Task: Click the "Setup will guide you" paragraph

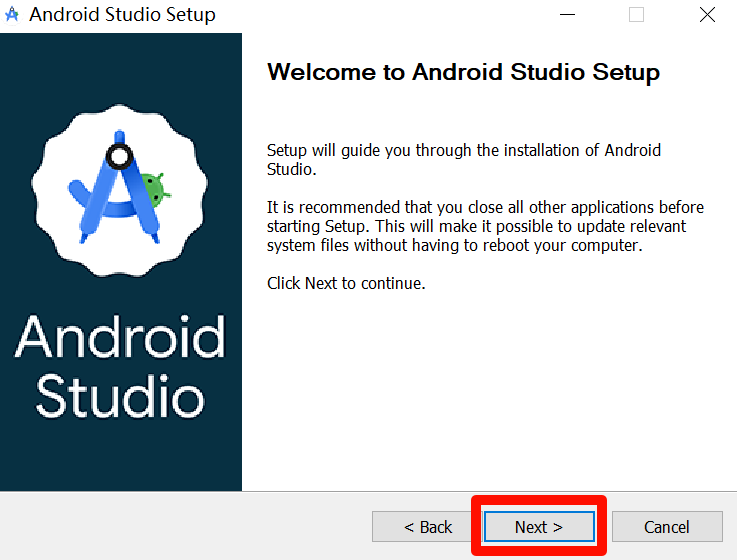Action: pyautogui.click(x=463, y=160)
